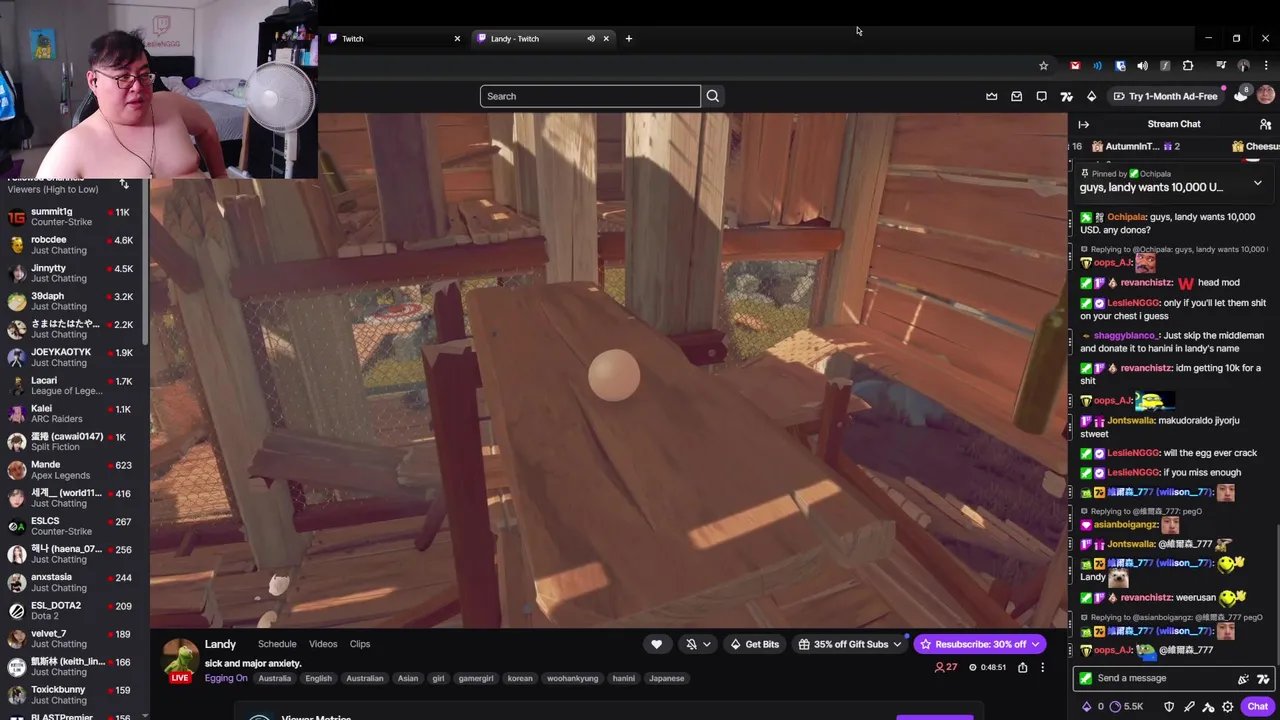The width and height of the screenshot is (1280, 720).
Task: Open Prime Loot crown icon
Action: [992, 96]
